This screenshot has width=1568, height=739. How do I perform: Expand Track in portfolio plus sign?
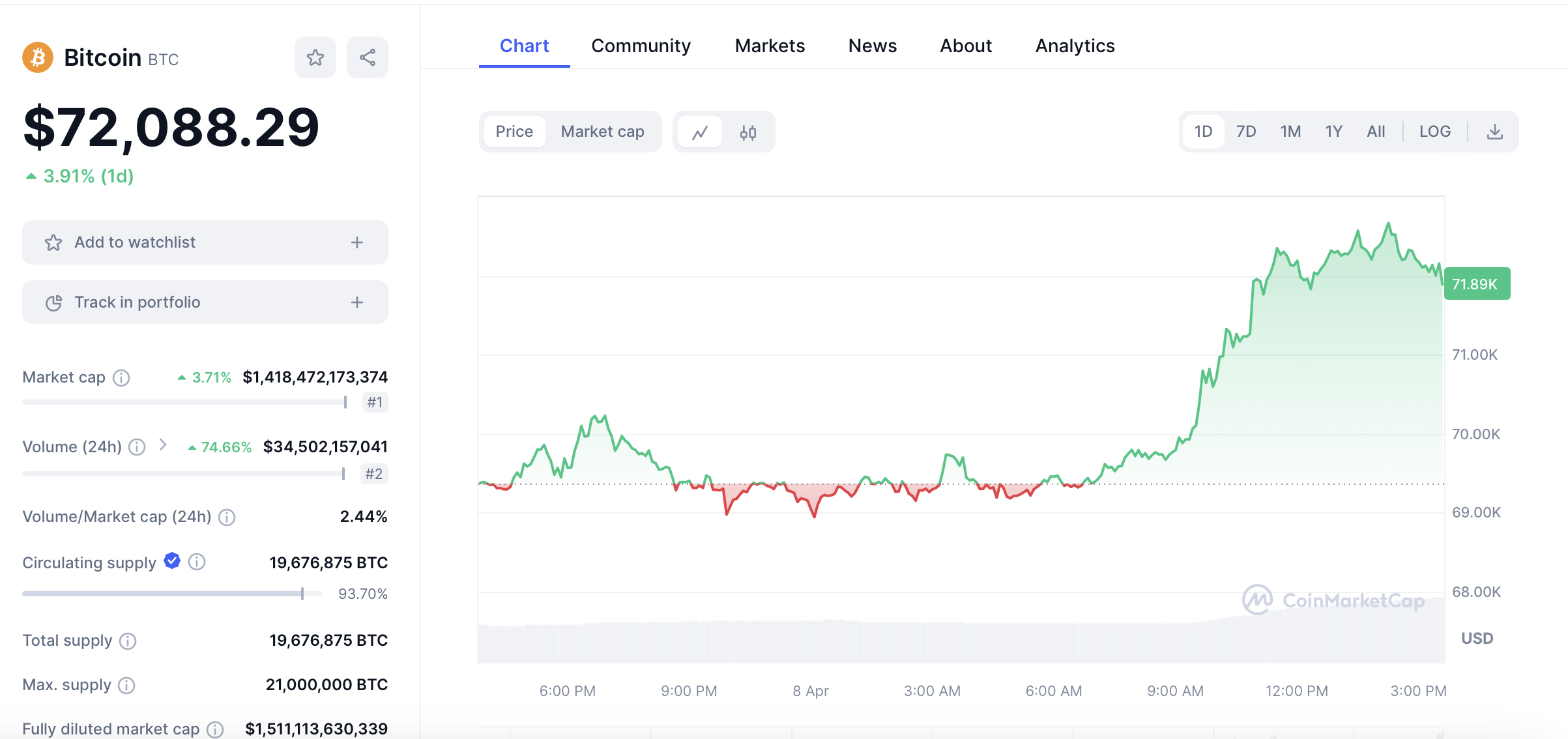[x=356, y=302]
